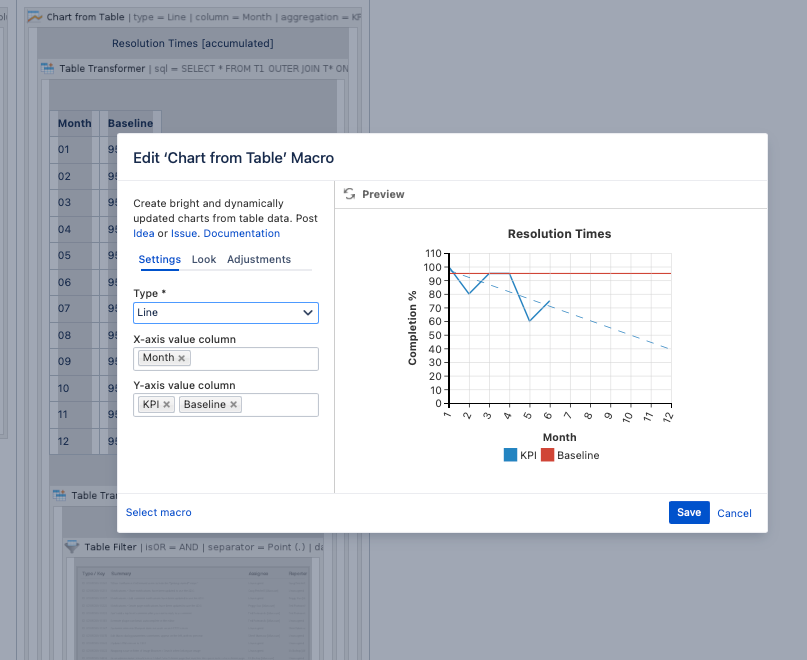Toggle the KPI blue legend swatch

[510, 455]
